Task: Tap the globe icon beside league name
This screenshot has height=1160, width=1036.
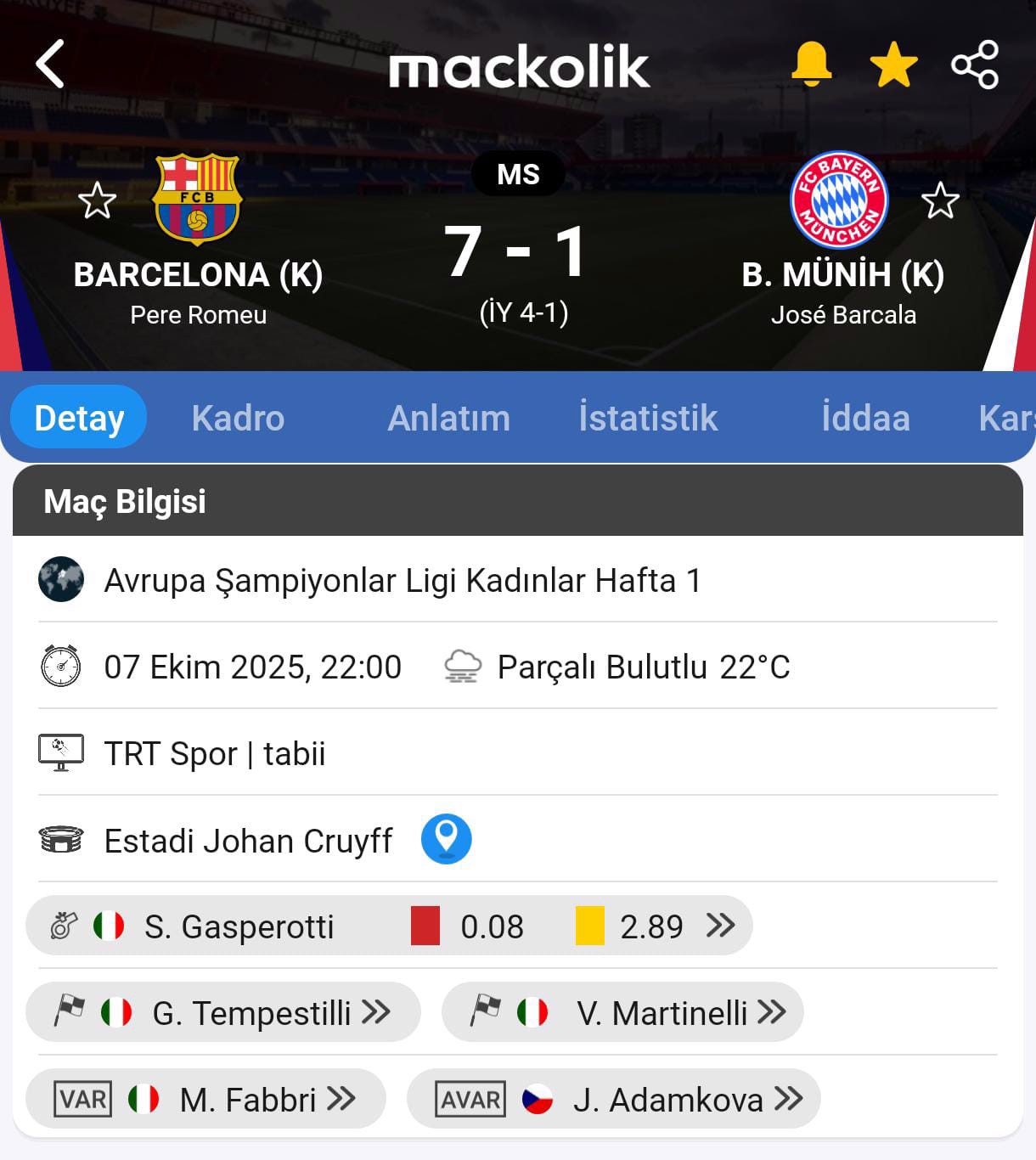Action: [61, 579]
